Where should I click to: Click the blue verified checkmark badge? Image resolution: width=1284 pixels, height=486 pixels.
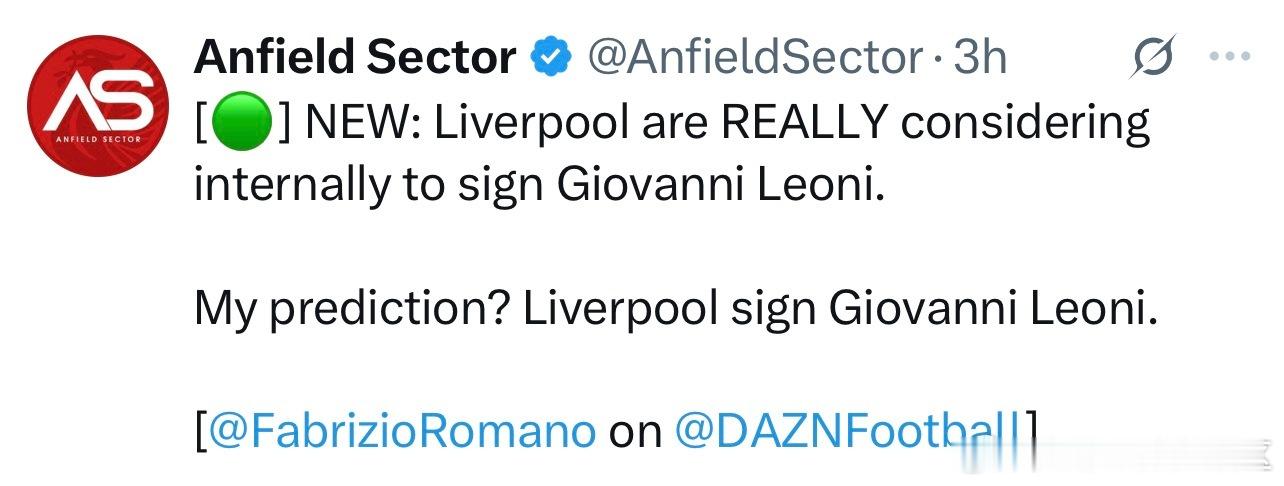coord(549,58)
